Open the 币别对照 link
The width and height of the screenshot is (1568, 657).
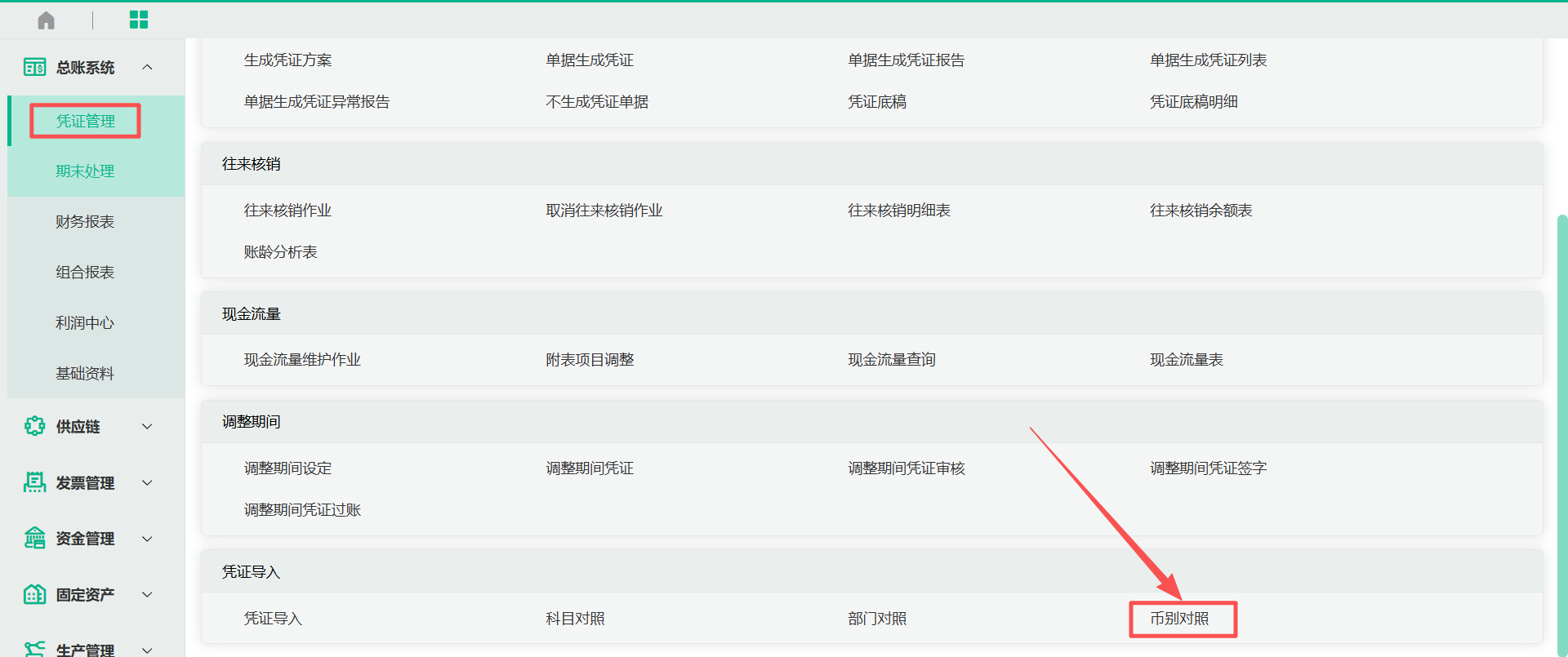(1179, 619)
